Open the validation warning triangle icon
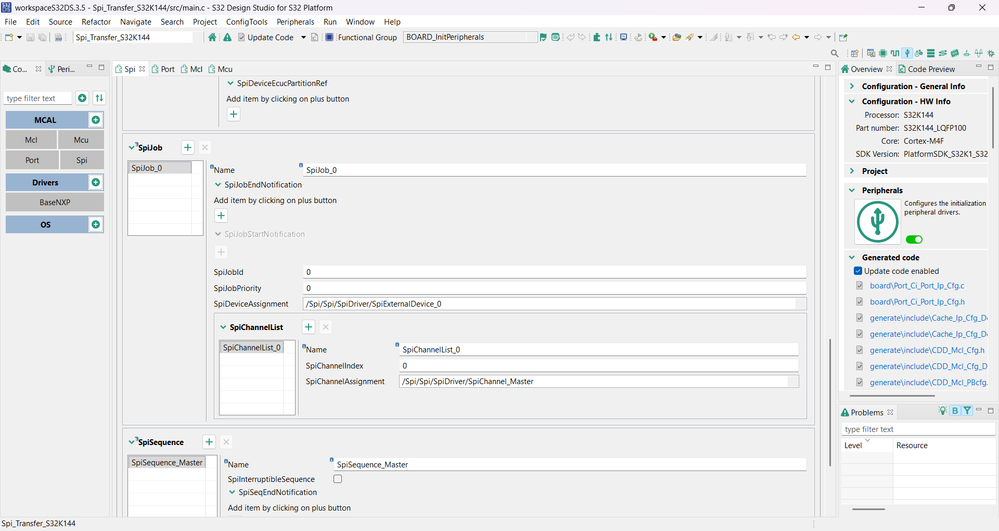This screenshot has width=999, height=531. pyautogui.click(x=227, y=37)
